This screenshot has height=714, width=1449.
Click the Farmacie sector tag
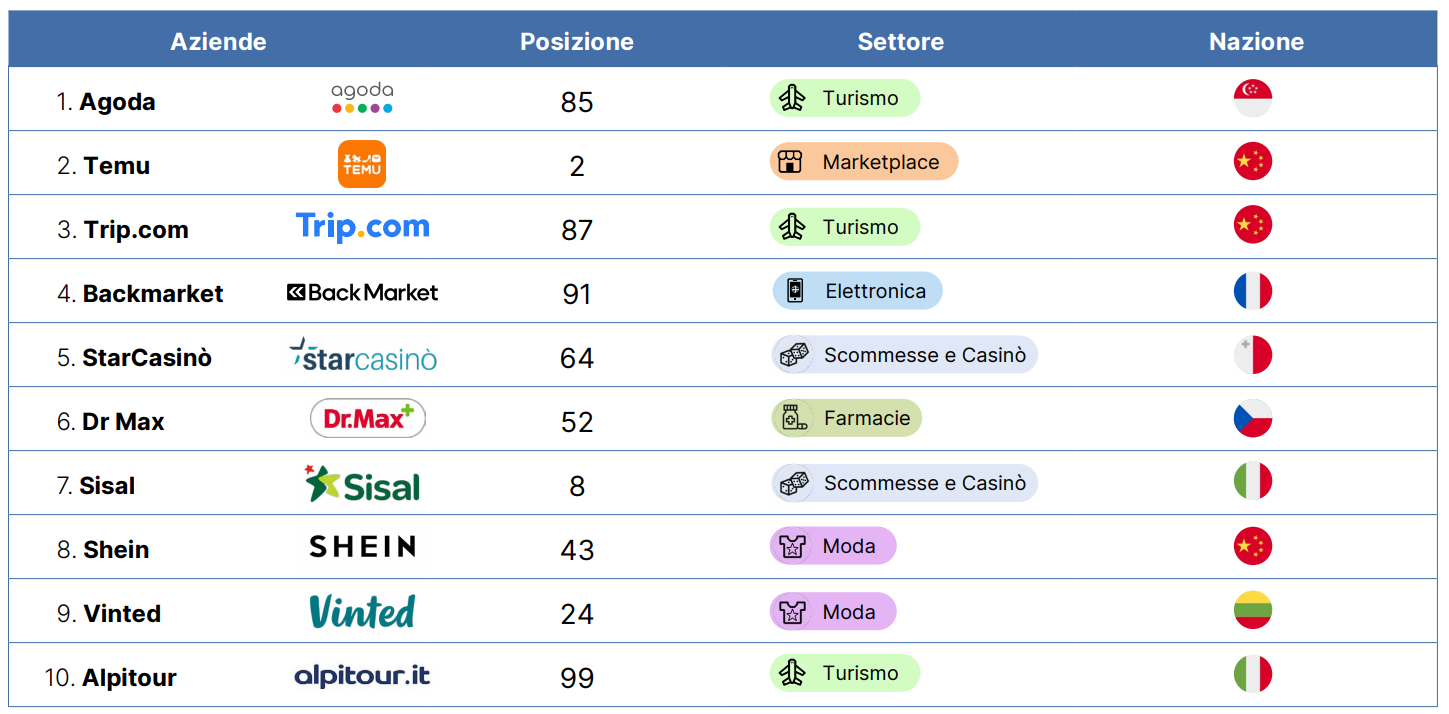click(847, 418)
